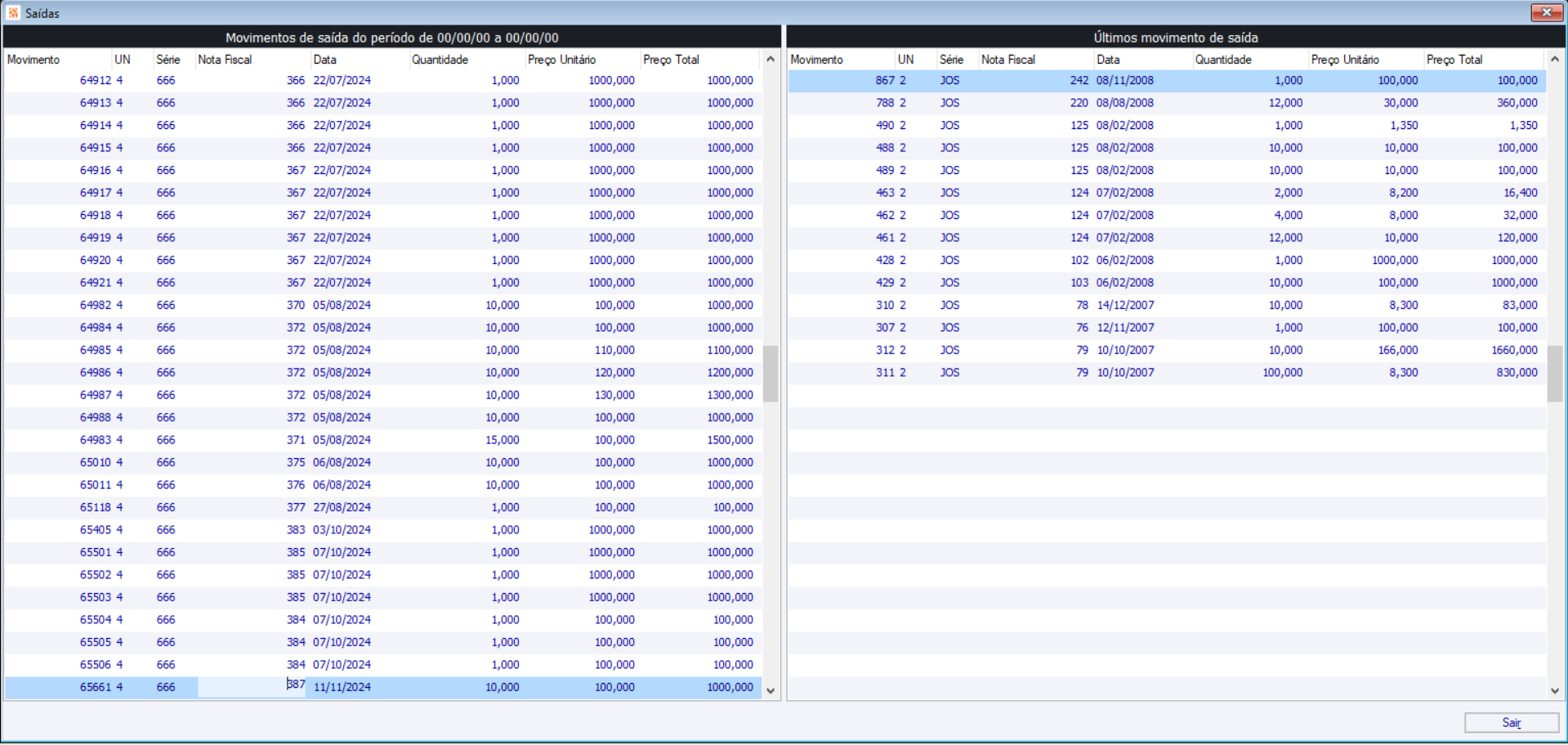The image size is (1568, 745).
Task: Click Movimento header in Últimos movimento table
Action: click(x=842, y=60)
